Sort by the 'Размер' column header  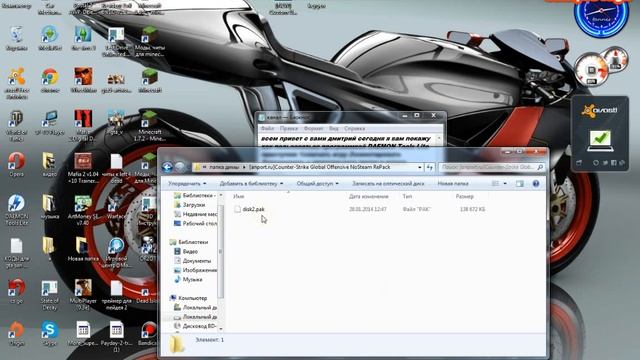464,196
